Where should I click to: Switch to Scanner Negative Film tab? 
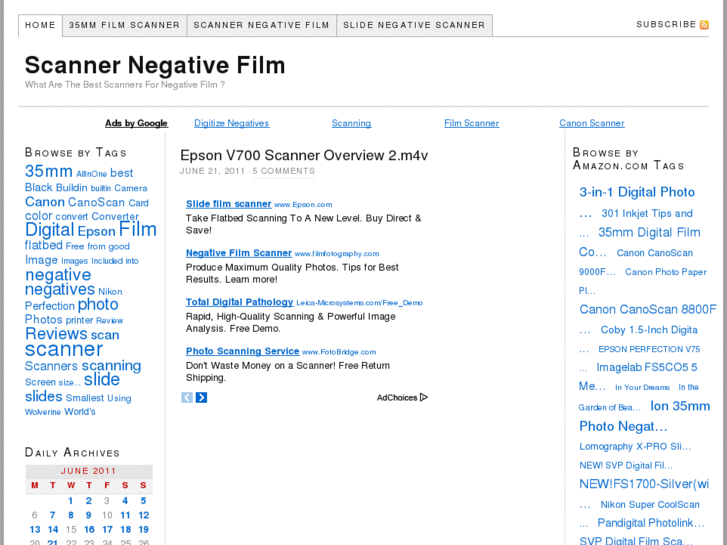[x=261, y=25]
